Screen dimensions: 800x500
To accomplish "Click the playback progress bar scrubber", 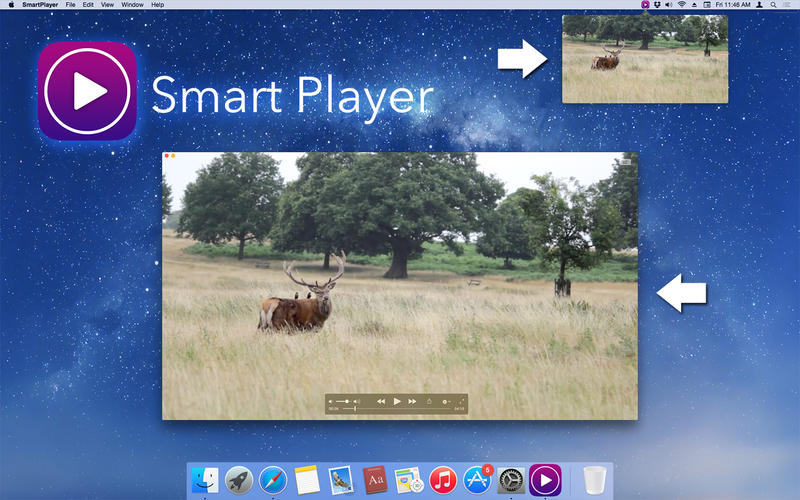I will pyautogui.click(x=355, y=409).
